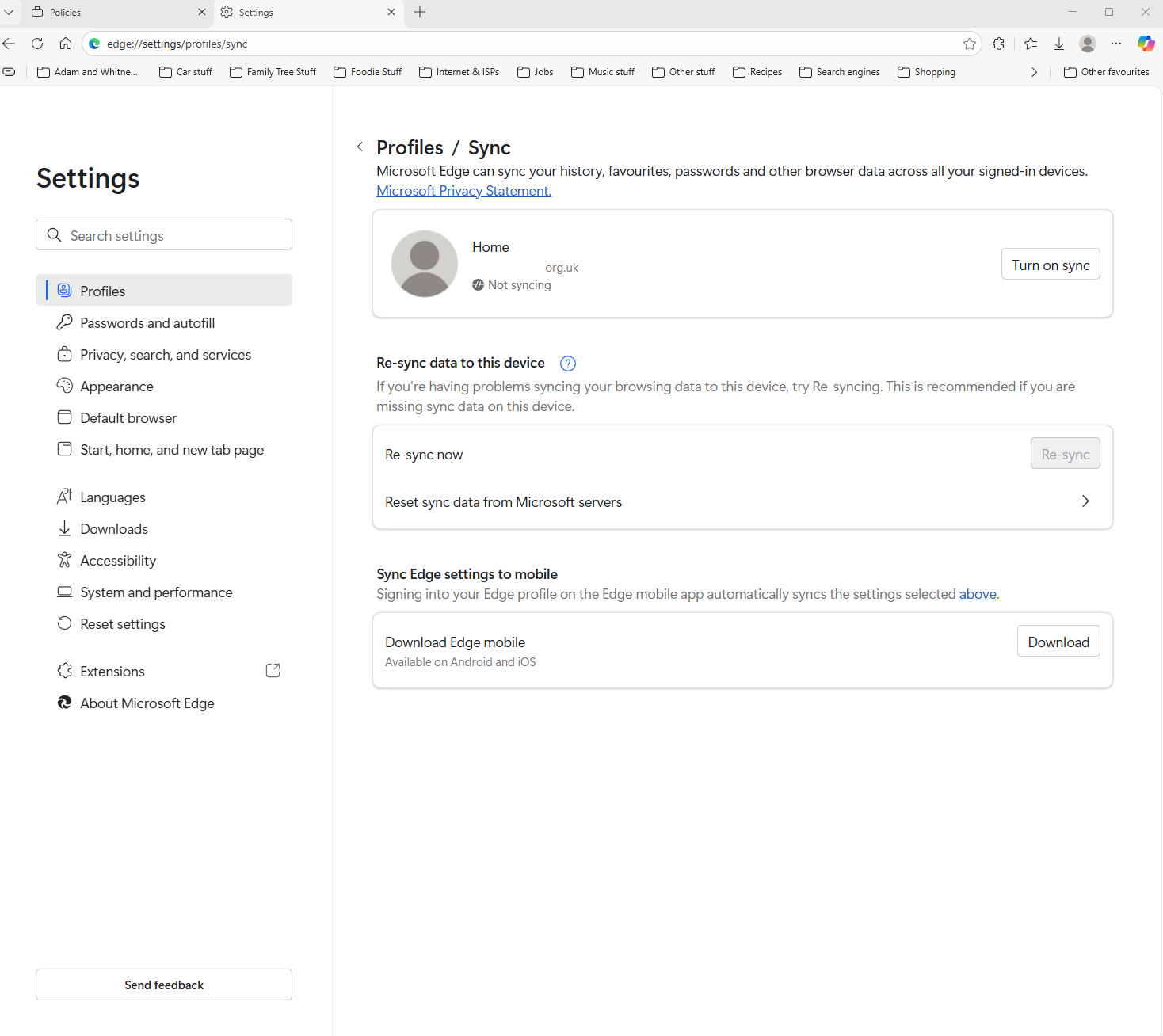Image resolution: width=1163 pixels, height=1036 pixels.
Task: Open the Favourites hub
Action: click(x=1031, y=44)
